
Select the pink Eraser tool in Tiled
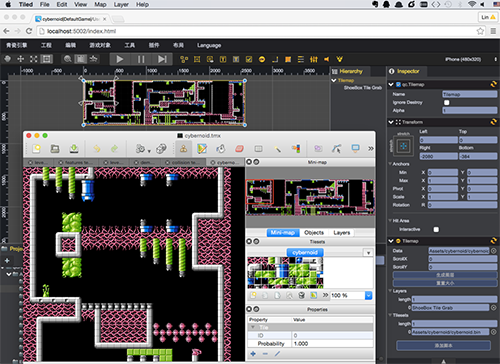[x=239, y=148]
